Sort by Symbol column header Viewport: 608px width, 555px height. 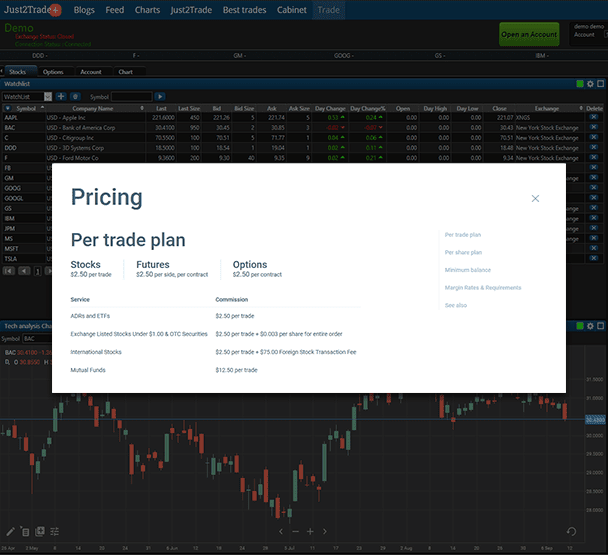(26, 109)
